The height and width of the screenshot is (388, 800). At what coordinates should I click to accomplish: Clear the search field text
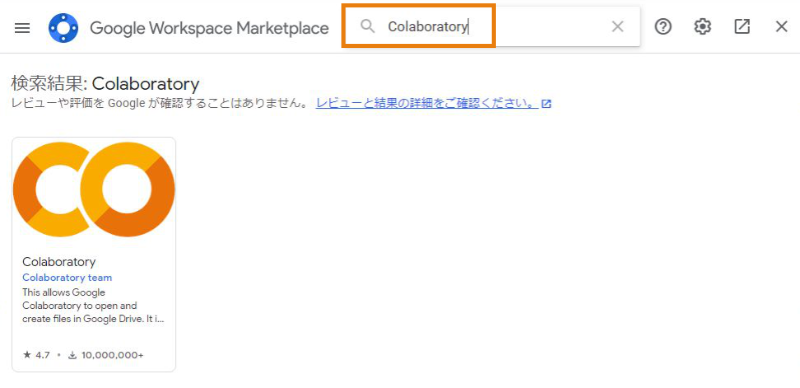pos(617,27)
